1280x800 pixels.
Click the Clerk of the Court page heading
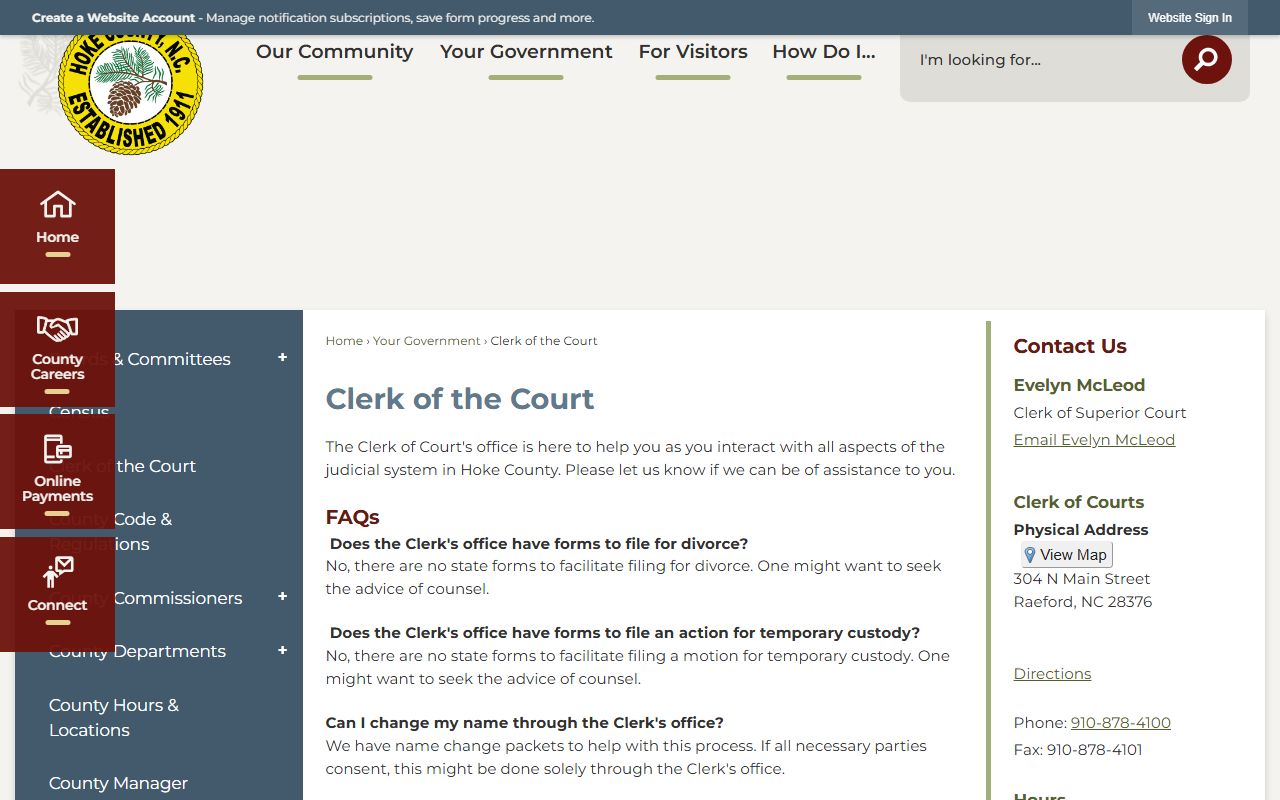coord(460,399)
